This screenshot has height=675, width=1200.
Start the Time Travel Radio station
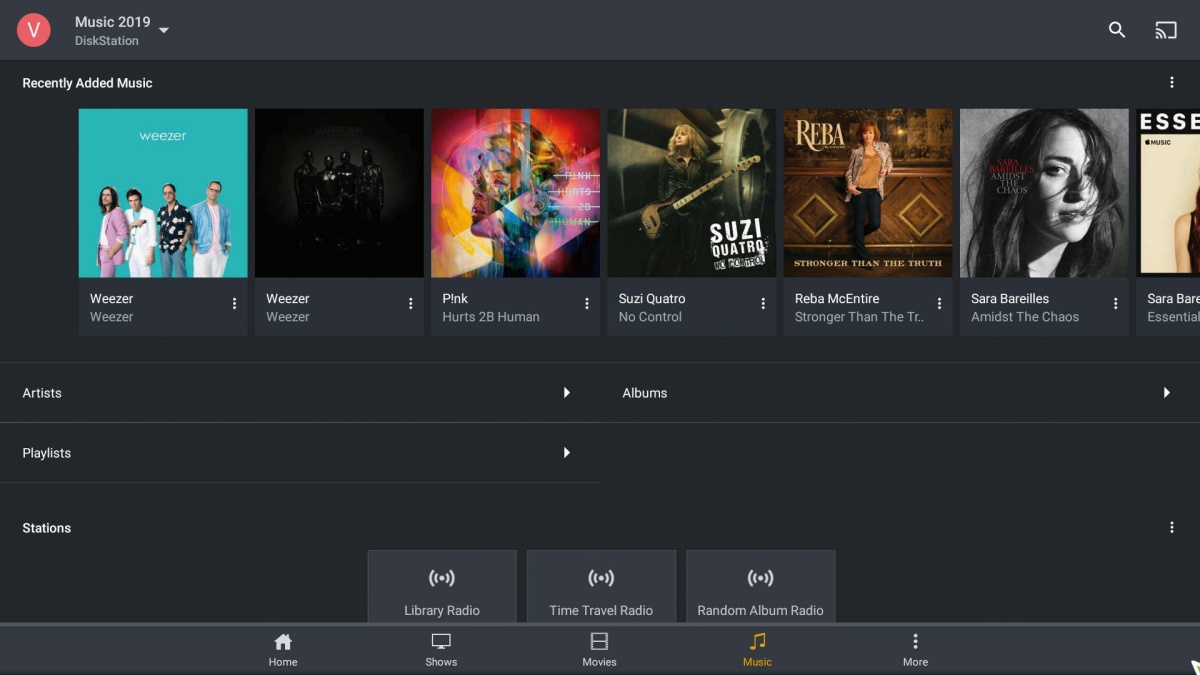click(x=601, y=587)
